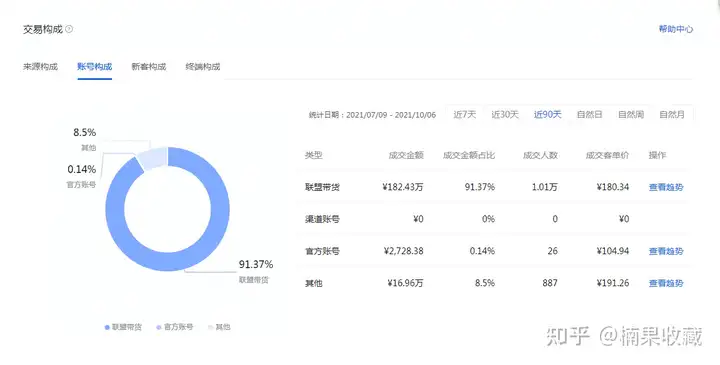
Task: Click the ¥16.96万 amount cell
Action: click(x=405, y=283)
